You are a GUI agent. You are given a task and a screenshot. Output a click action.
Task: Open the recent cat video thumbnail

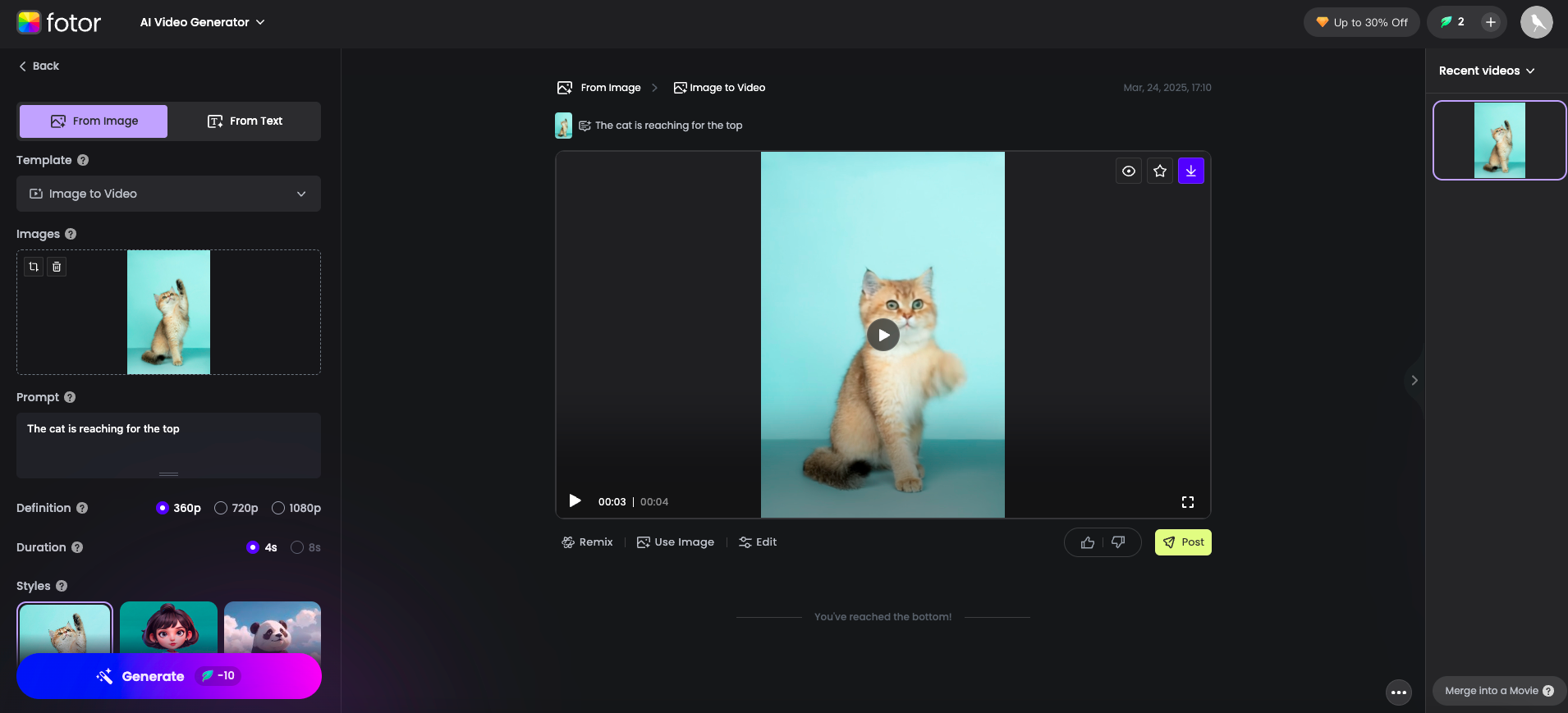click(1500, 140)
